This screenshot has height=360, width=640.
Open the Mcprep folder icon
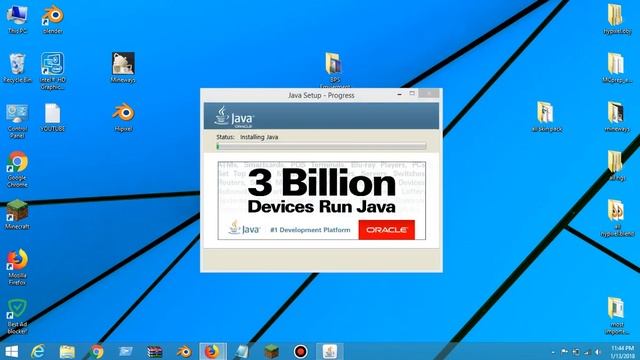click(617, 68)
